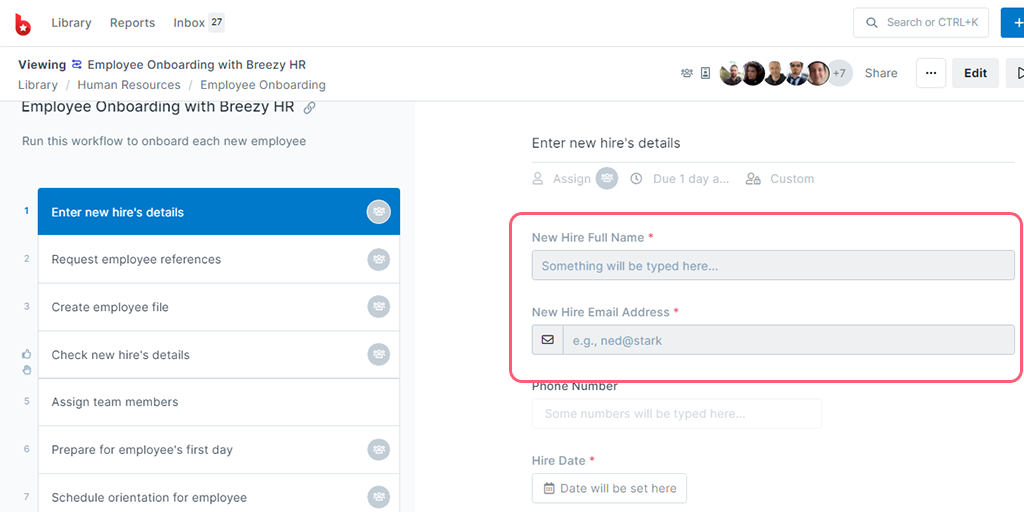1024x512 pixels.
Task: Click the Edit button
Action: pyautogui.click(x=976, y=73)
